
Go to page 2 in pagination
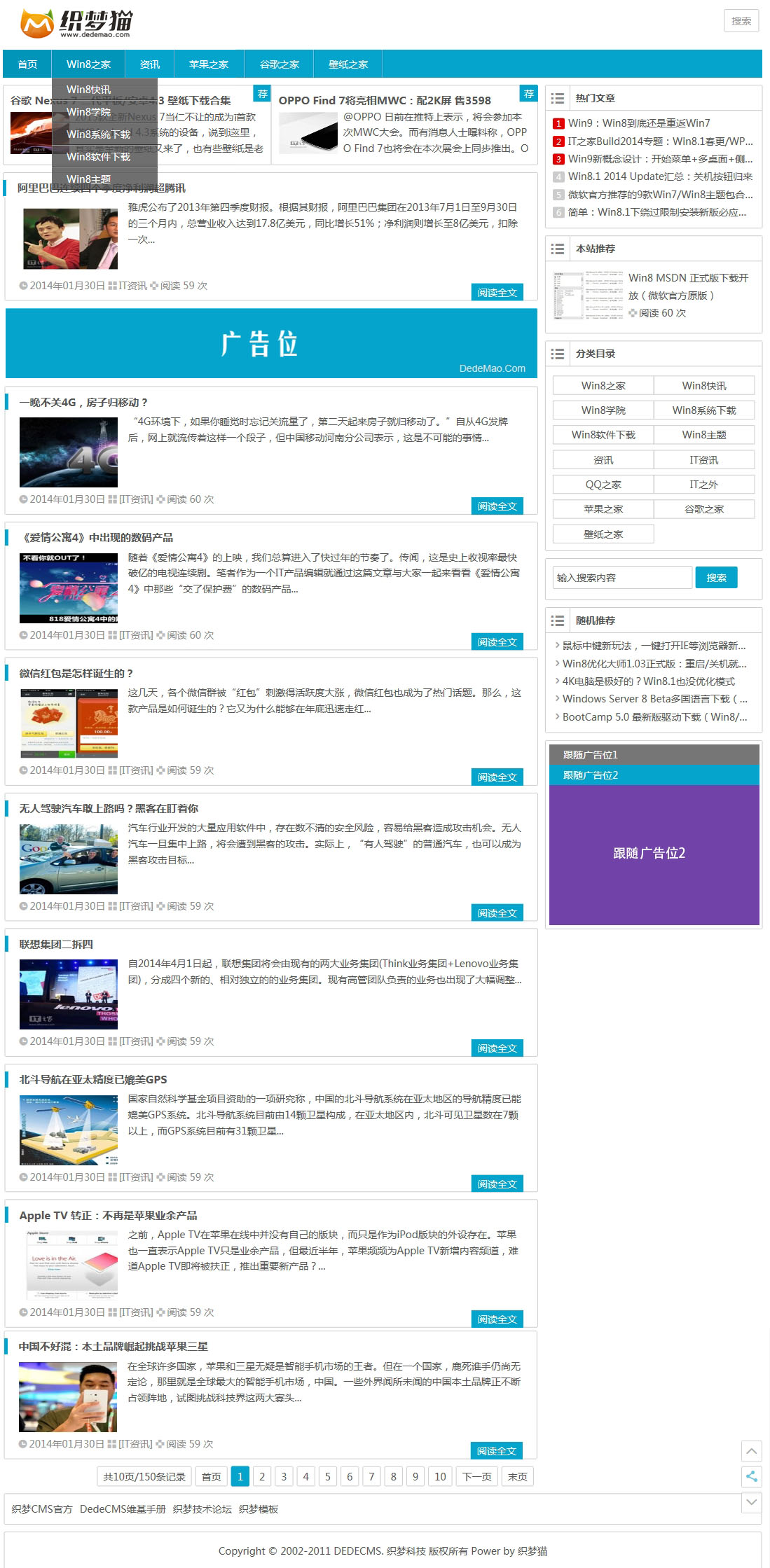(262, 1476)
